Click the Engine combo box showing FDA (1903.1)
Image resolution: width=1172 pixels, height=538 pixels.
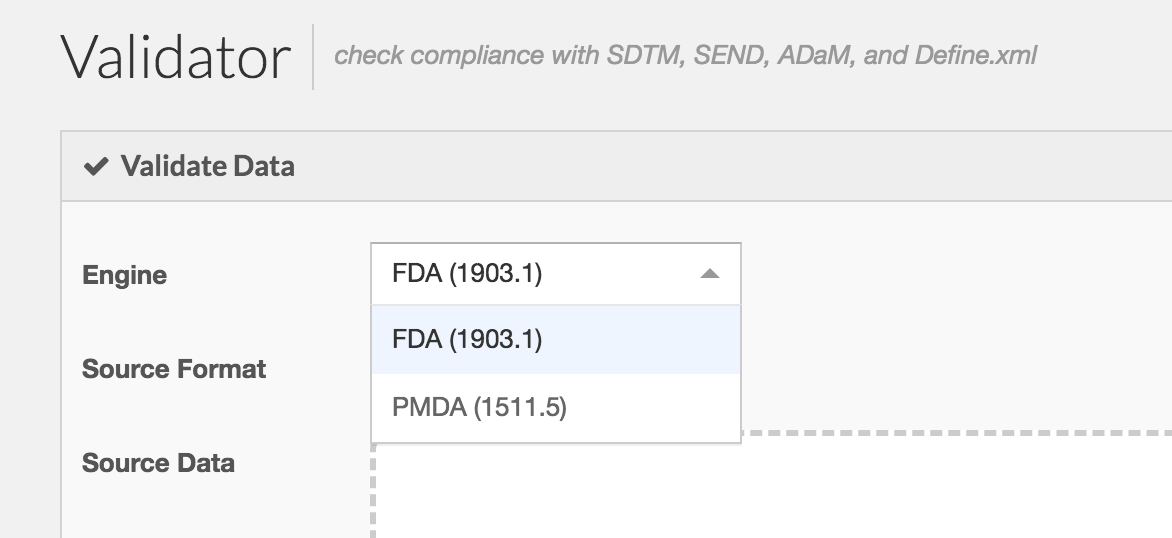(x=540, y=274)
